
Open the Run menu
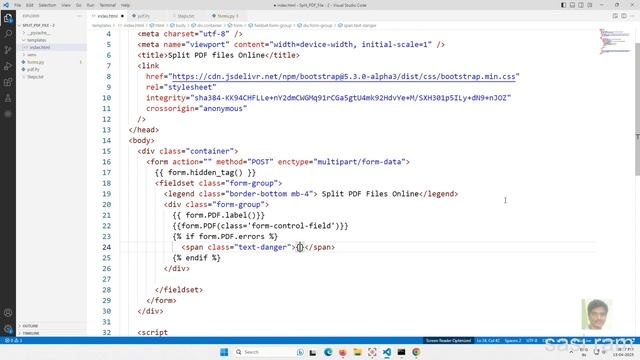tap(91, 5)
